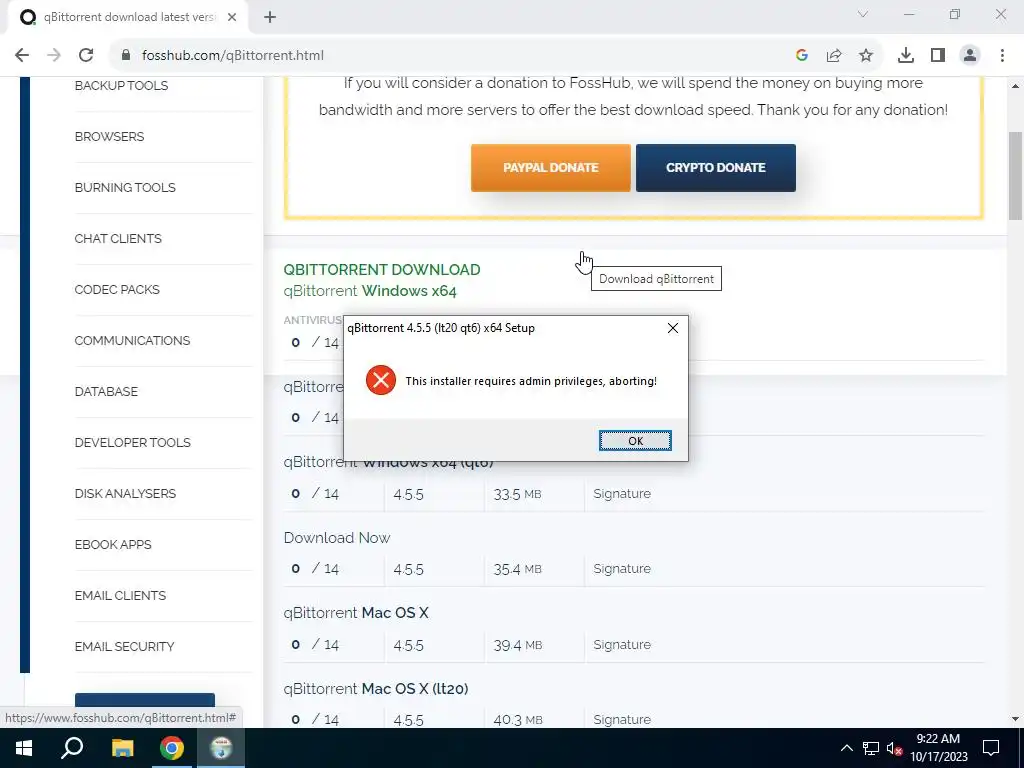Show hidden system tray icons
The image size is (1024, 768).
tap(846, 748)
